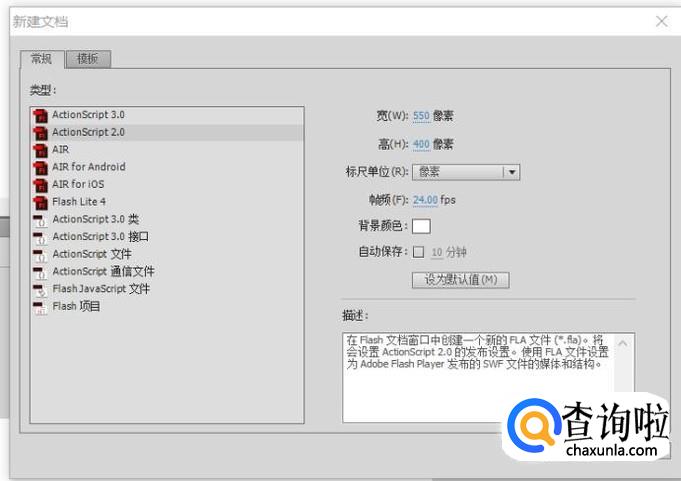This screenshot has height=481, width=681.
Task: Open the 标尺单位 dropdown
Action: (x=466, y=172)
